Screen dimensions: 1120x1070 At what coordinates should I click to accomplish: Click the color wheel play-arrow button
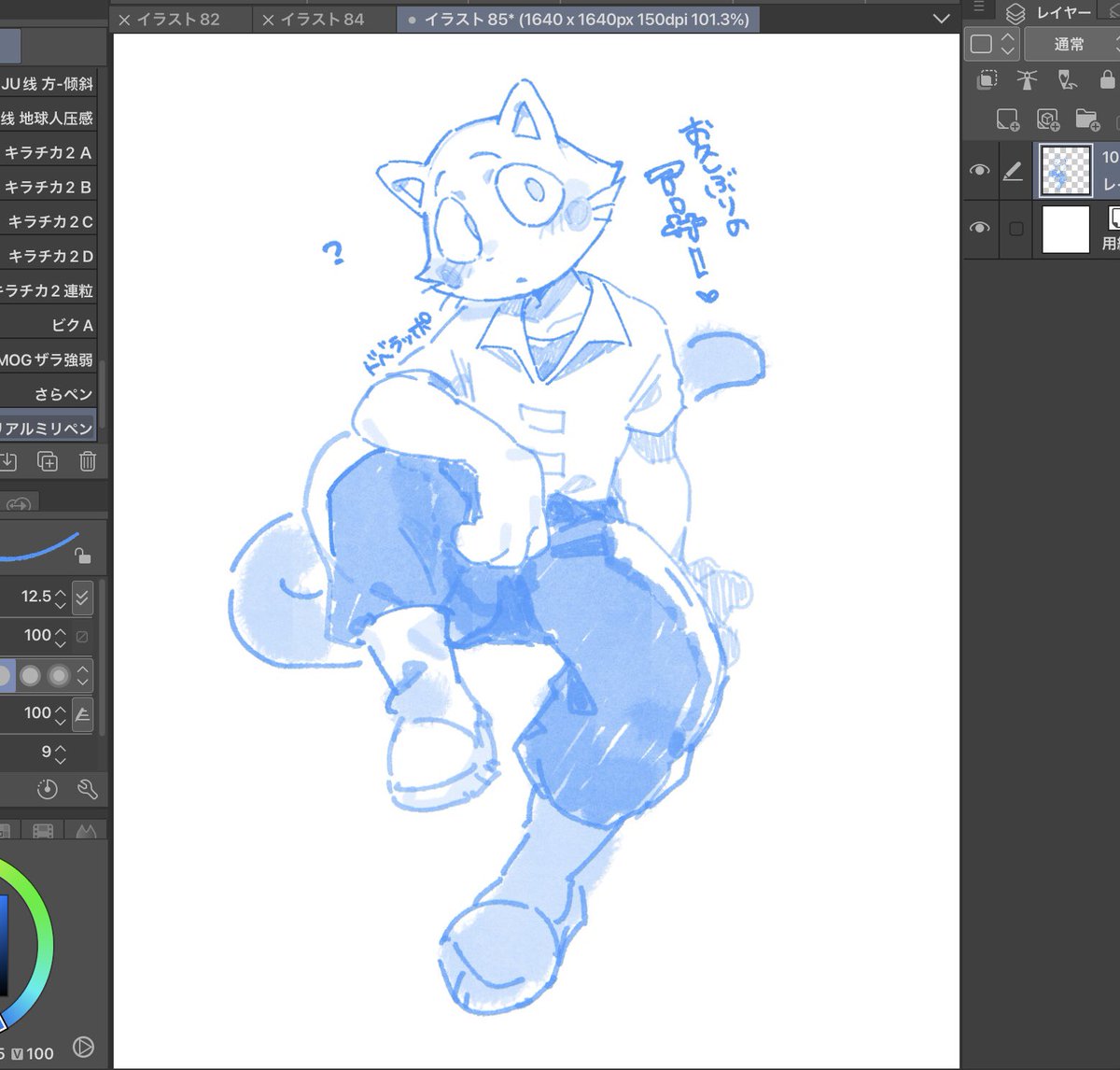pos(83,1048)
